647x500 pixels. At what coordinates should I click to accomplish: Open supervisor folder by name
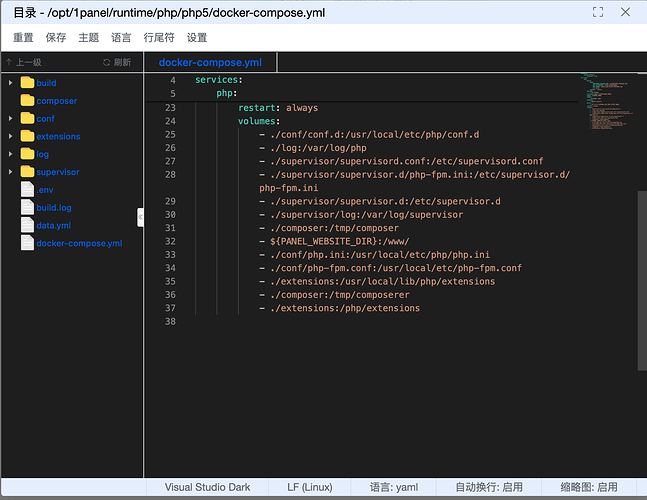click(x=58, y=172)
